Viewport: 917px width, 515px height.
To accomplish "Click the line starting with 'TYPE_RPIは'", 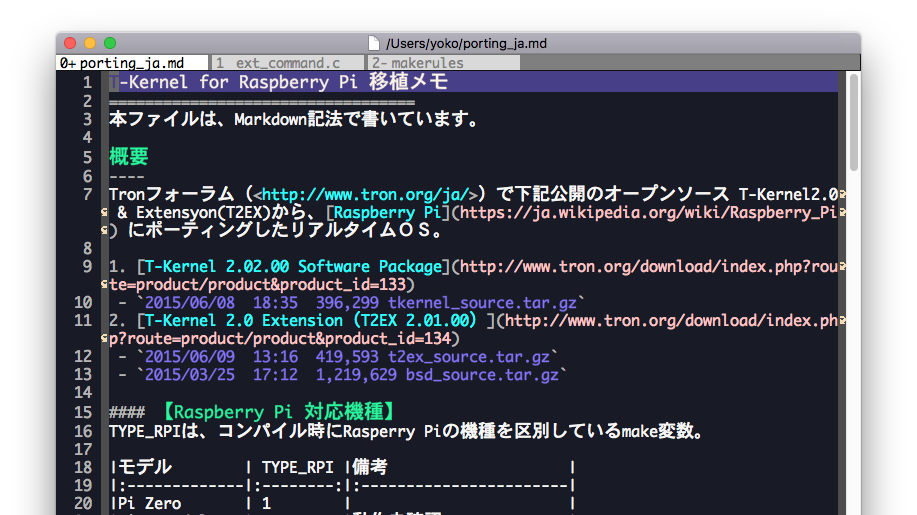I will [406, 431].
